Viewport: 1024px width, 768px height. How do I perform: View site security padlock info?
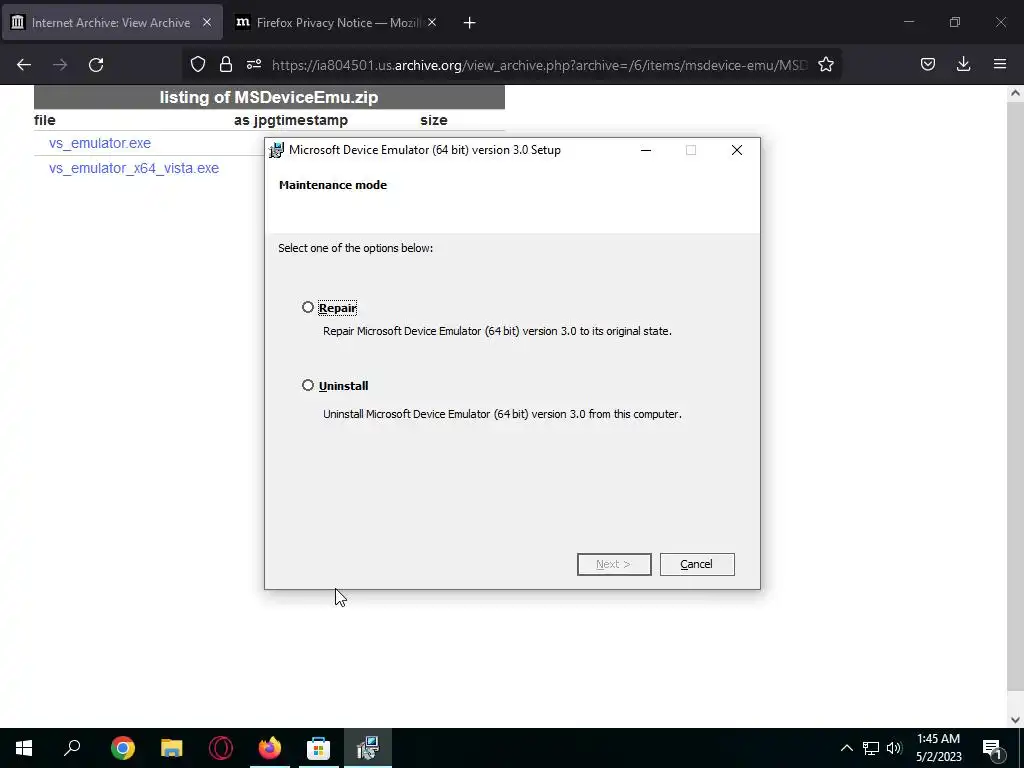pos(226,64)
